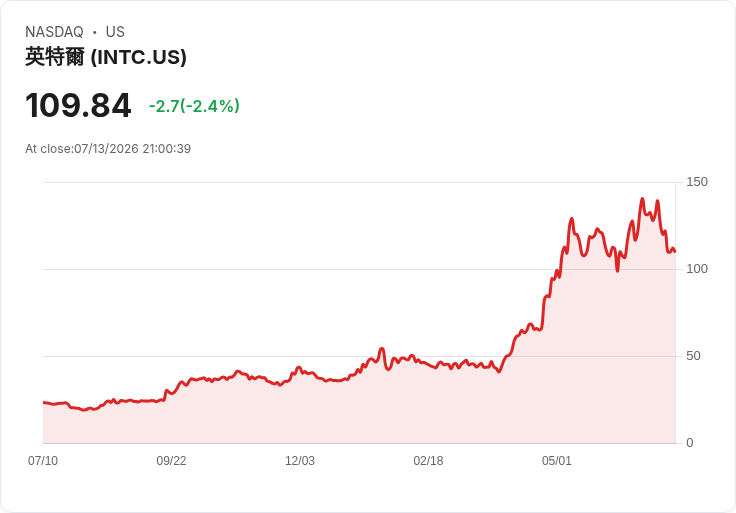Click the first data point of the price line
Screen dimensions: 736x513
click(x=44, y=402)
